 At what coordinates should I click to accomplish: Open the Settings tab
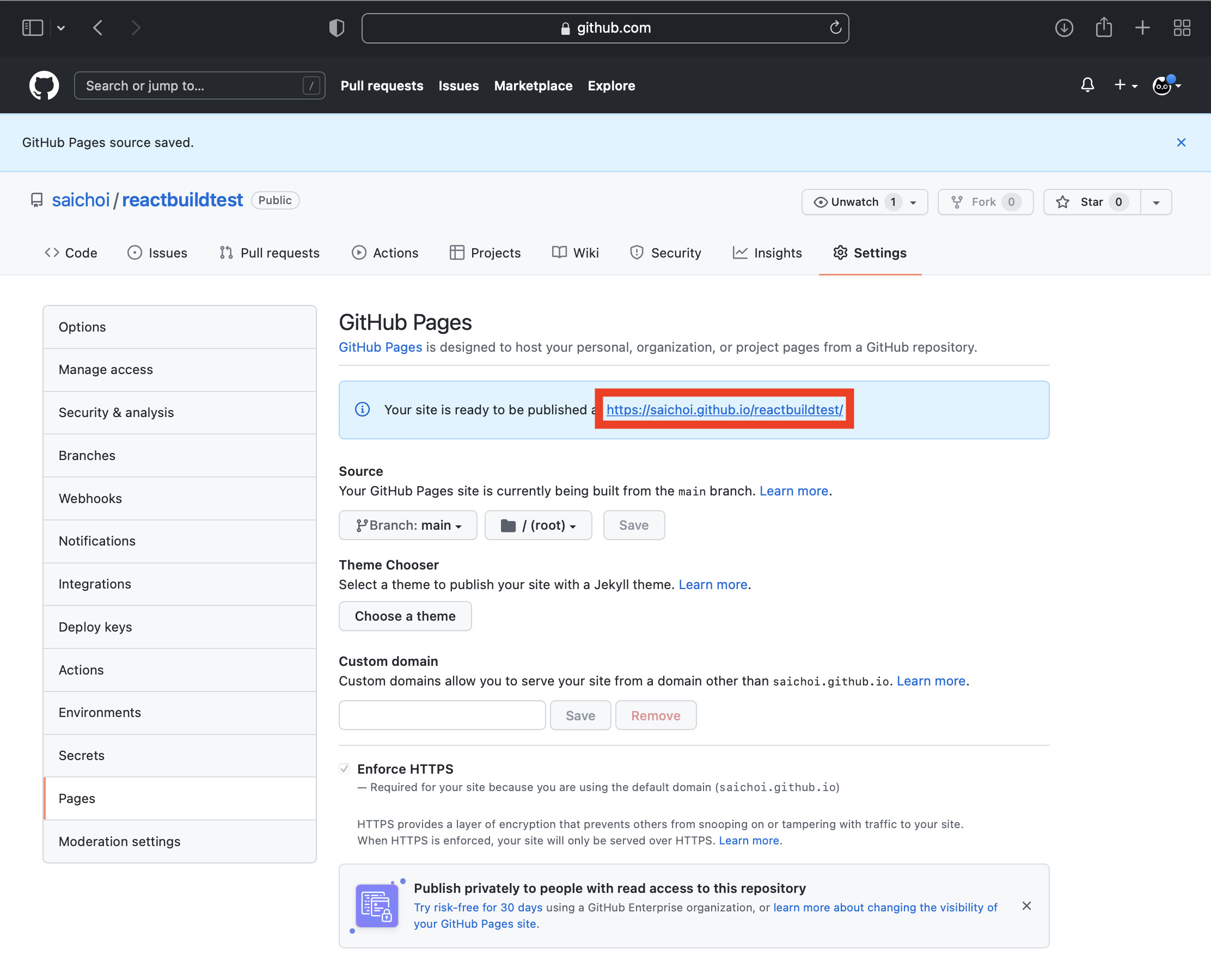coord(870,253)
